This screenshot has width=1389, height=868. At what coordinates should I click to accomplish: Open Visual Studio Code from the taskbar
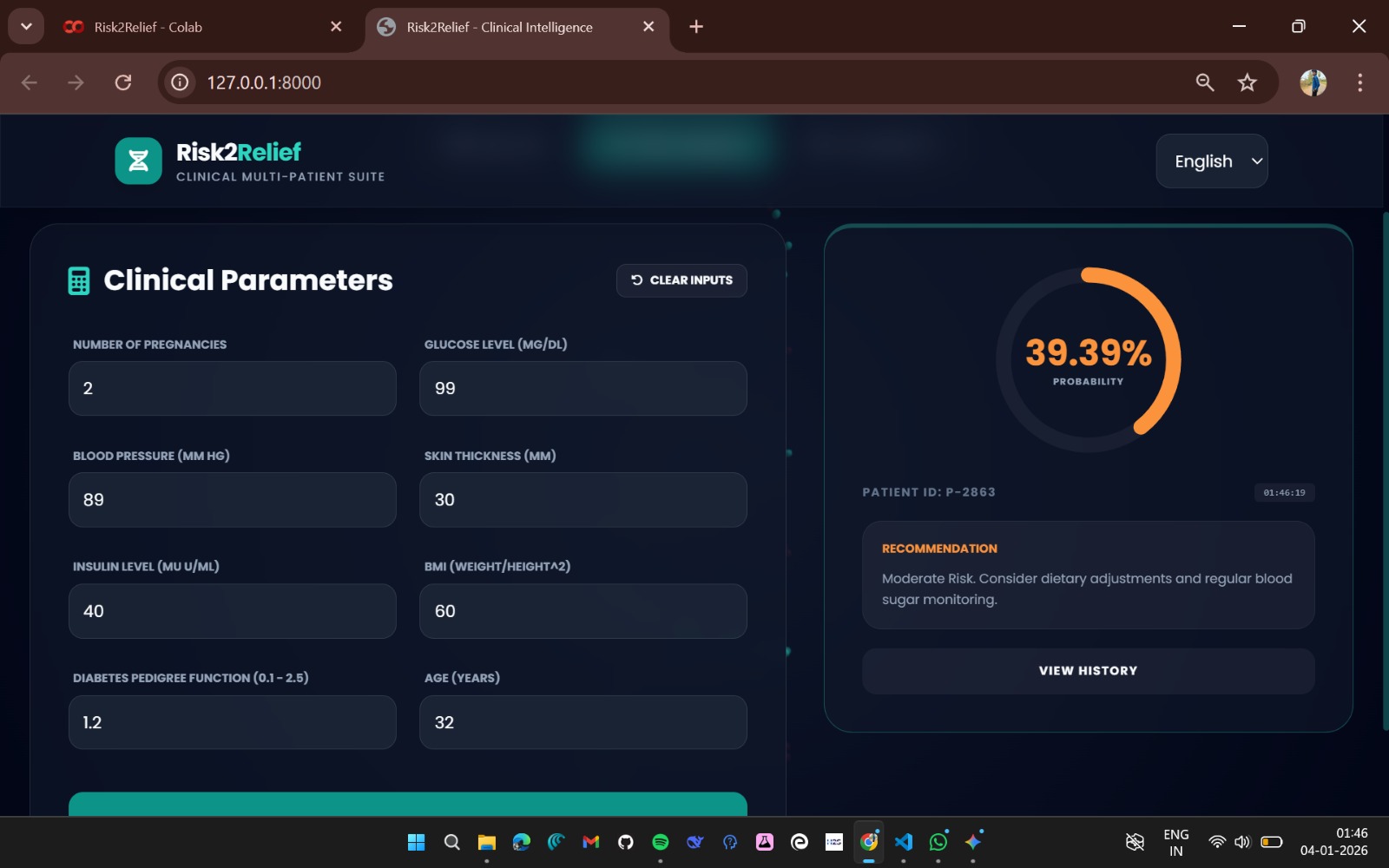click(904, 842)
